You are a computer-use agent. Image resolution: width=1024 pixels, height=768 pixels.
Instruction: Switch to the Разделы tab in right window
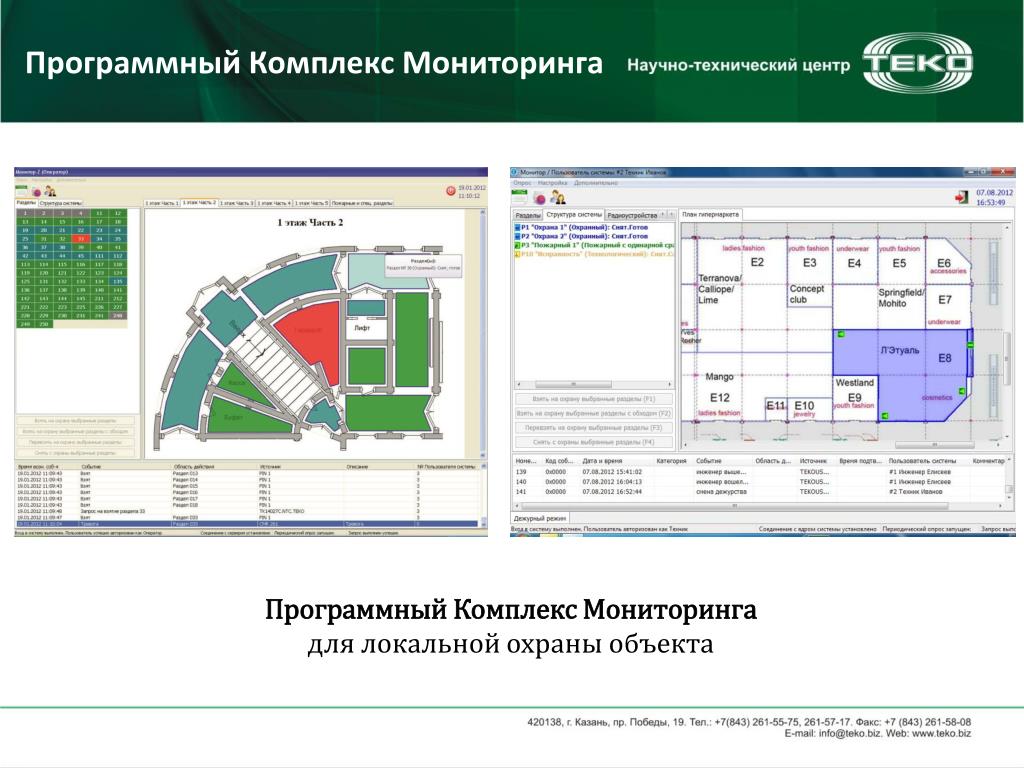pyautogui.click(x=528, y=215)
